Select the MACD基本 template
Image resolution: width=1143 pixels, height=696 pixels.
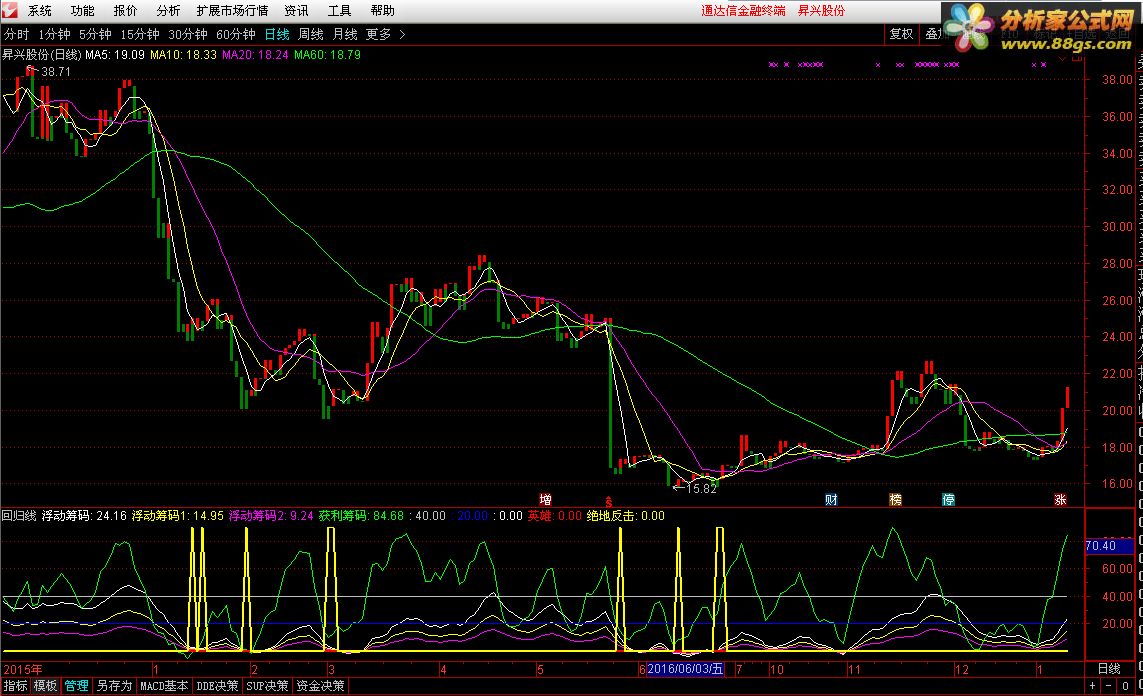(x=164, y=686)
